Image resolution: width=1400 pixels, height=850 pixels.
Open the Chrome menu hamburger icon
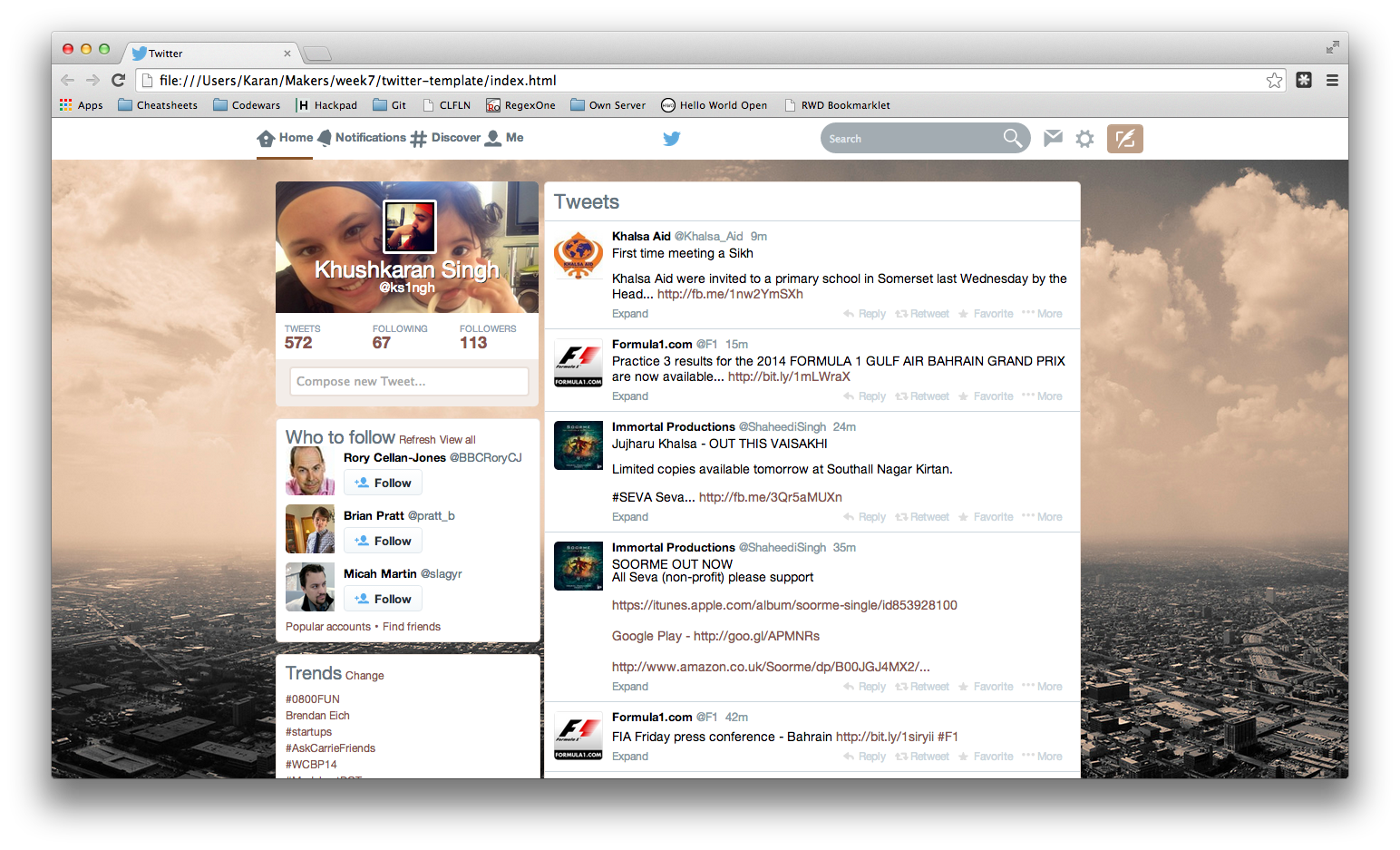click(1332, 80)
